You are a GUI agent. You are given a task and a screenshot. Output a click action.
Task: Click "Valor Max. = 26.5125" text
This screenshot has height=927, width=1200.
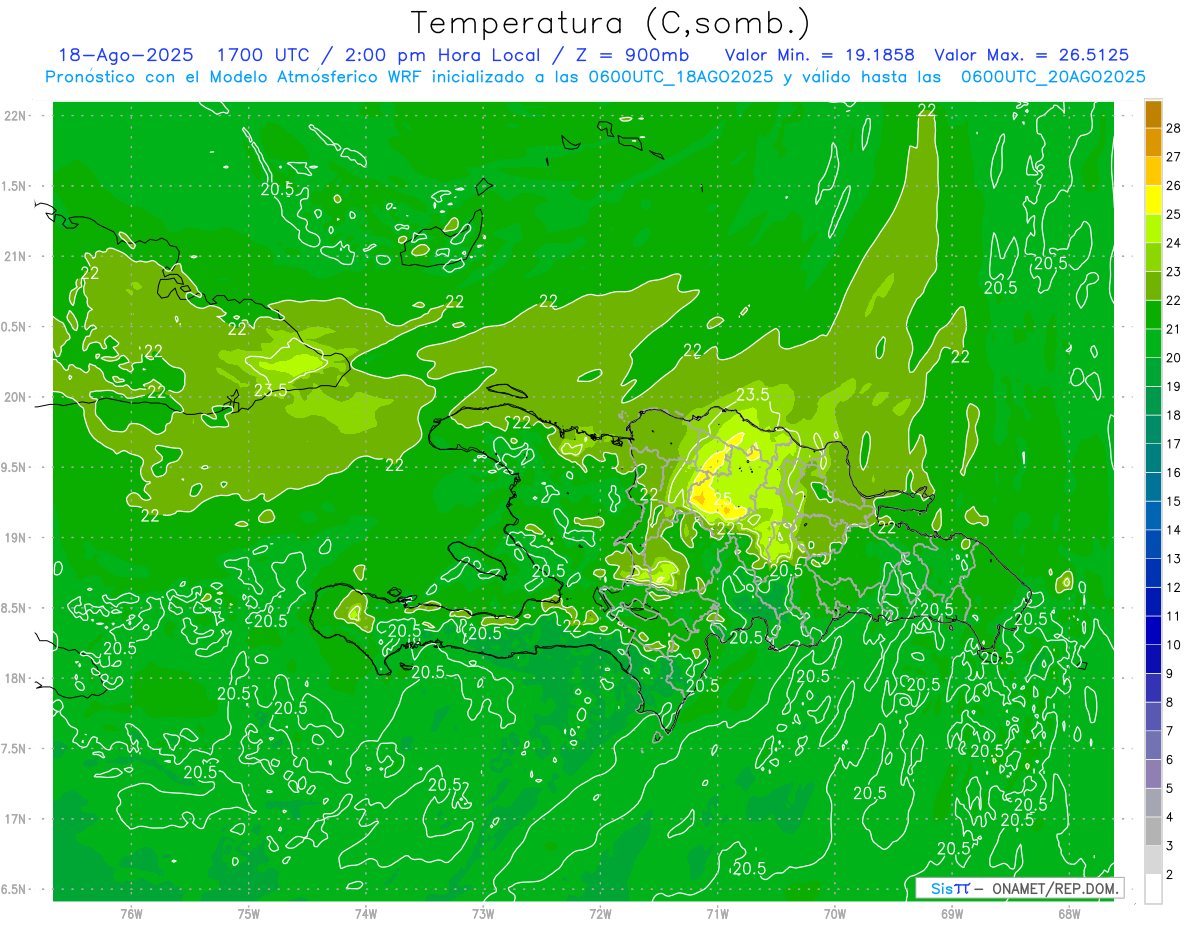click(1032, 56)
